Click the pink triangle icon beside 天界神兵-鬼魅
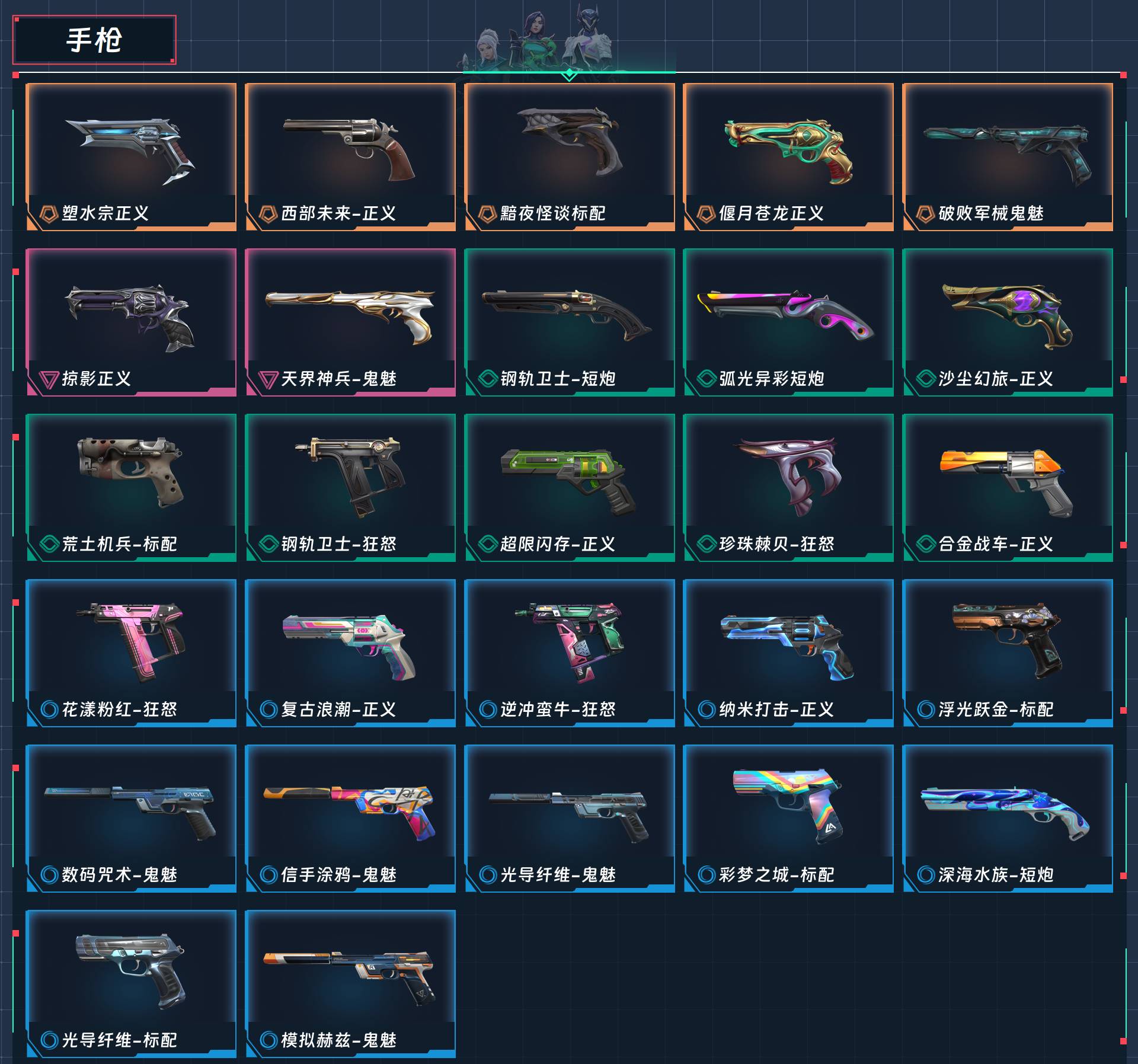 268,379
